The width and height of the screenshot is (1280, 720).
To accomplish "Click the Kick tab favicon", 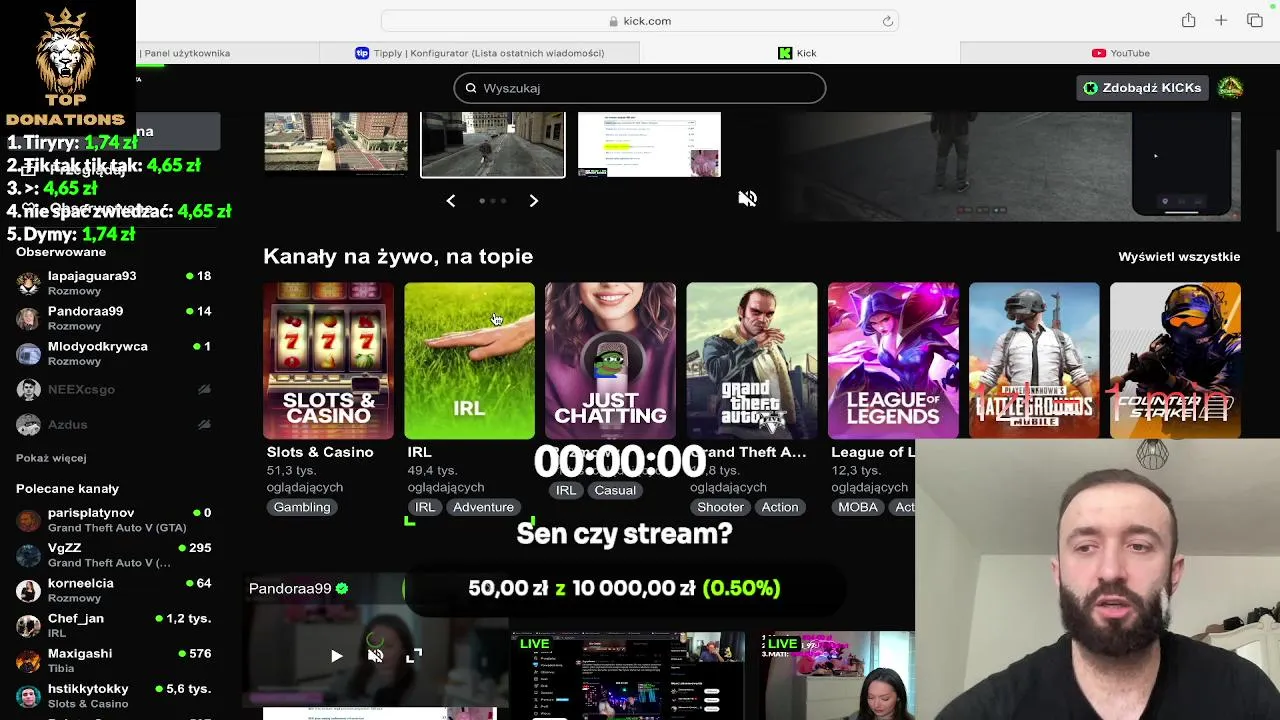I will click(785, 53).
